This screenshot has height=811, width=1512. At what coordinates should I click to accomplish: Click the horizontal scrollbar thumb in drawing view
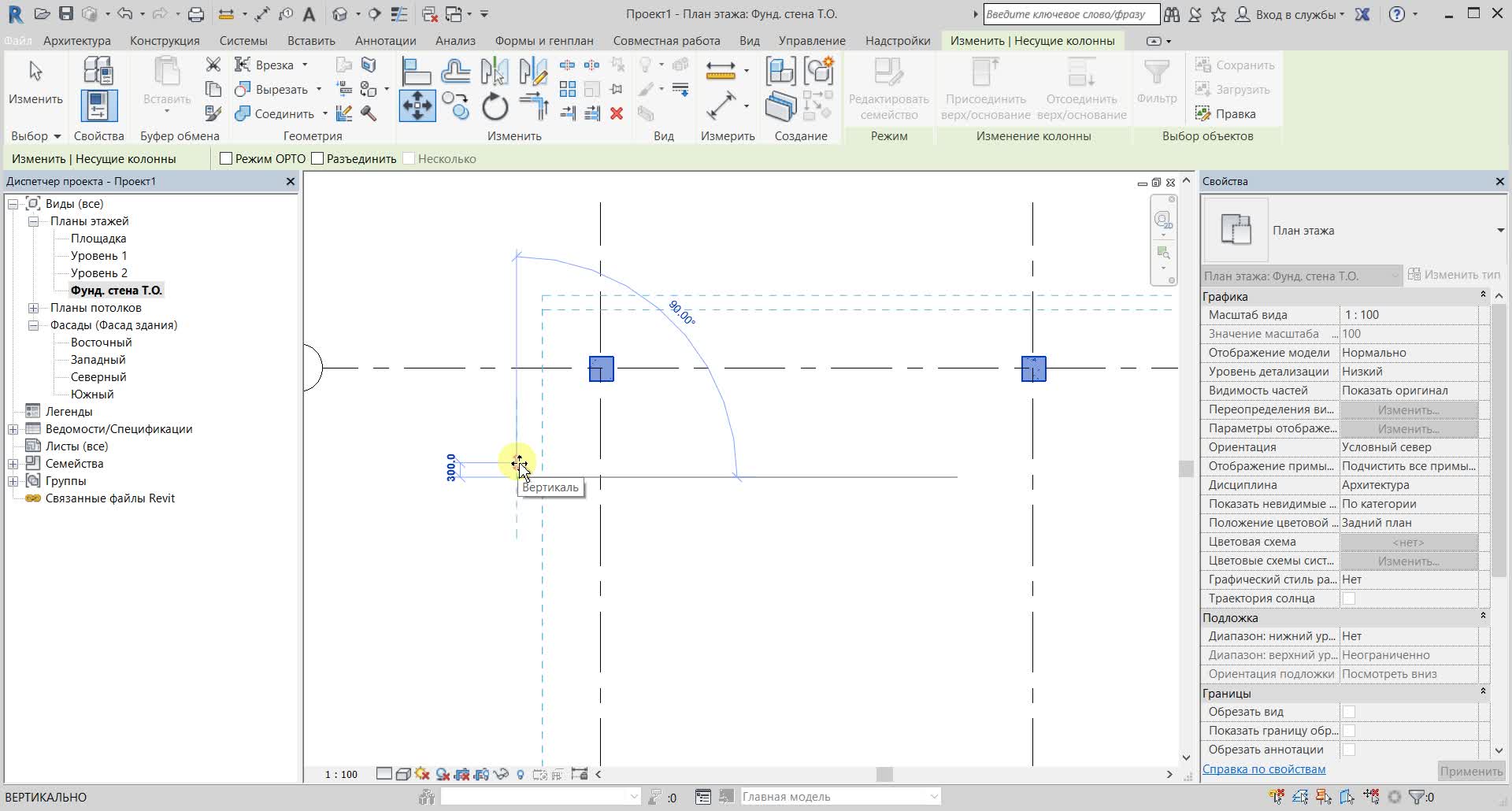884,774
